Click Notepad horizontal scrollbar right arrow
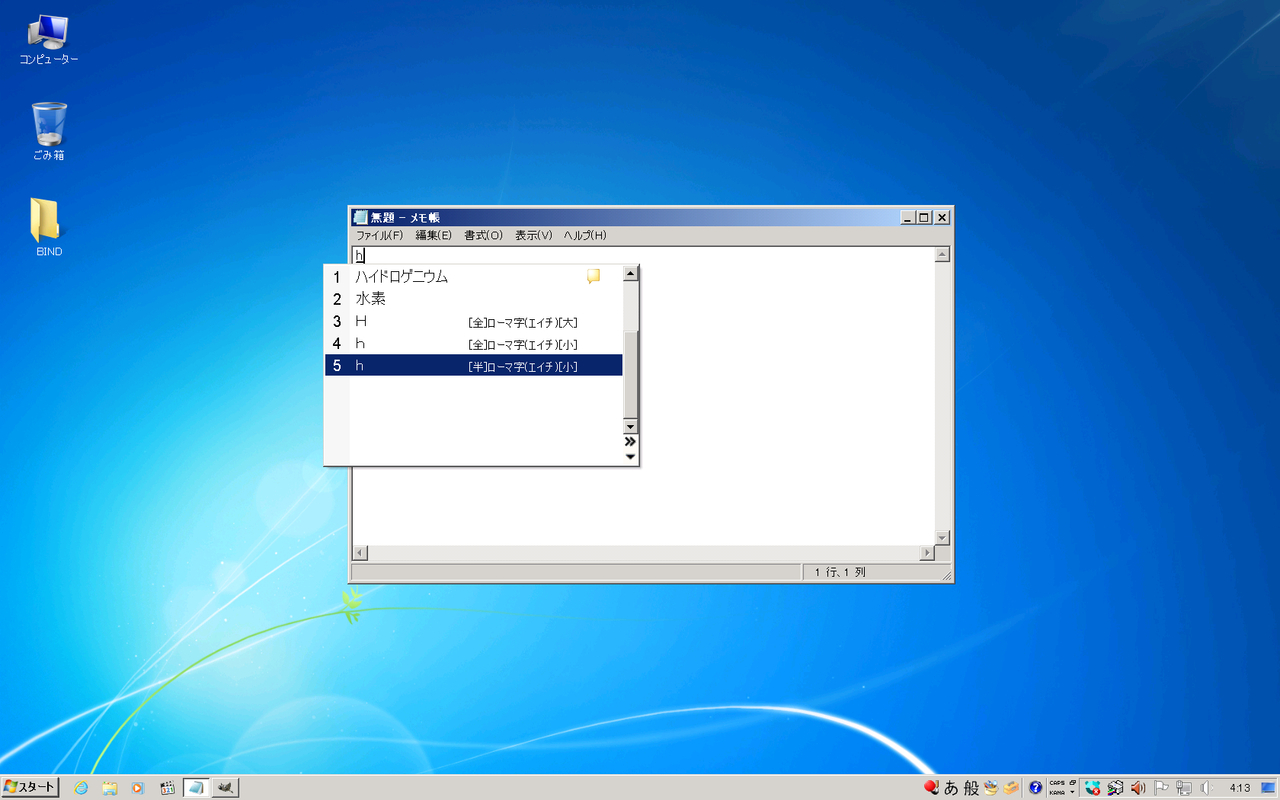The height and width of the screenshot is (800, 1280). coord(927,553)
